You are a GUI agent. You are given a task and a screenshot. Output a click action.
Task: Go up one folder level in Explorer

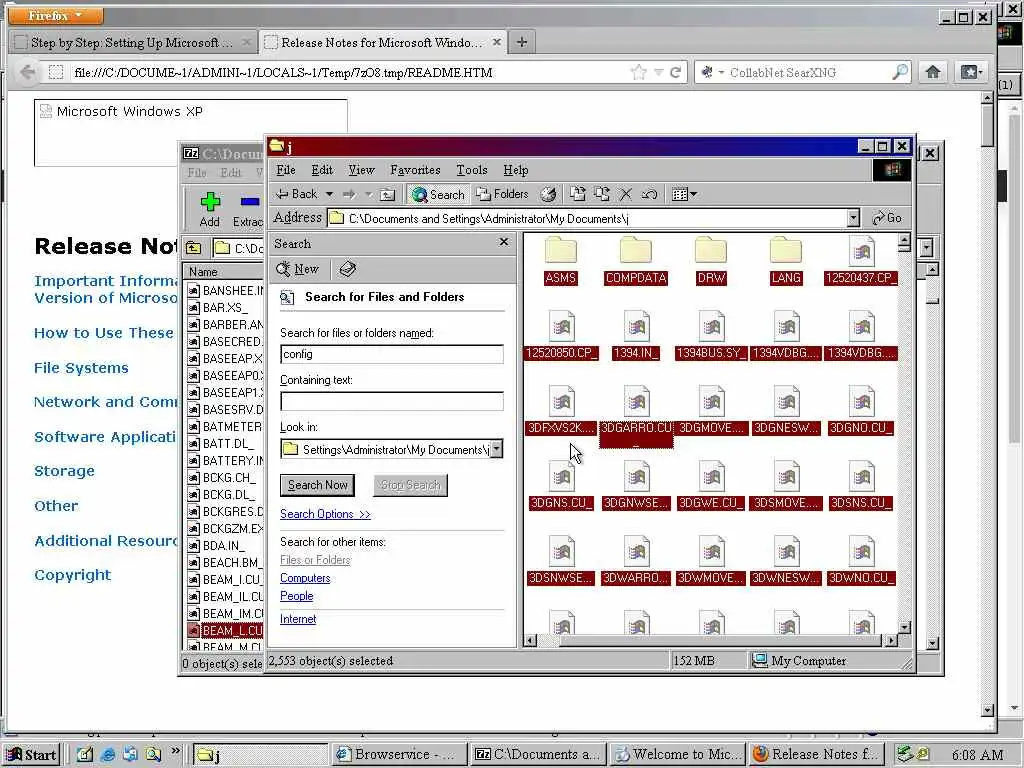point(387,194)
